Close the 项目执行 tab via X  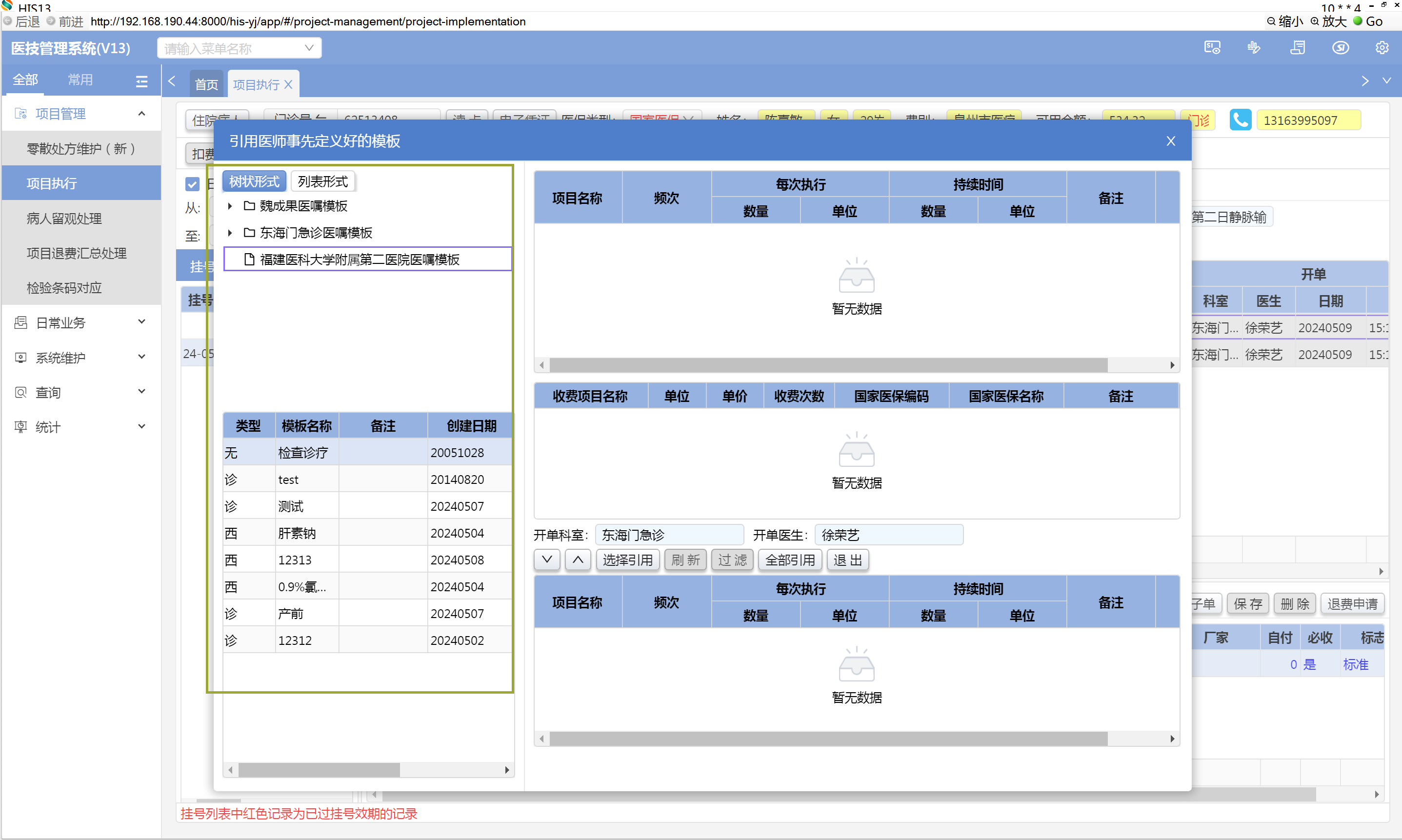(288, 84)
